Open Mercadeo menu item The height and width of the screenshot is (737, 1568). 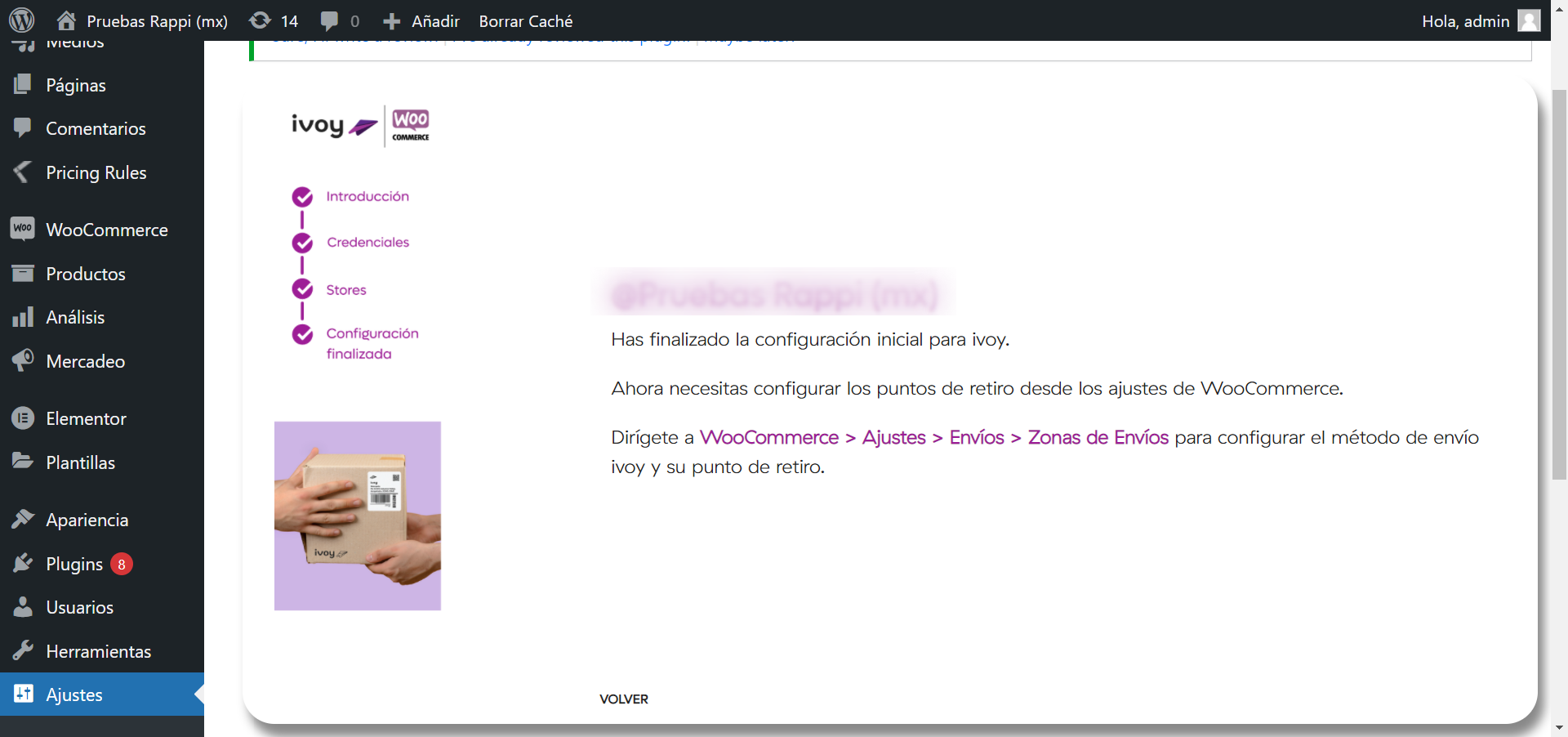[86, 361]
